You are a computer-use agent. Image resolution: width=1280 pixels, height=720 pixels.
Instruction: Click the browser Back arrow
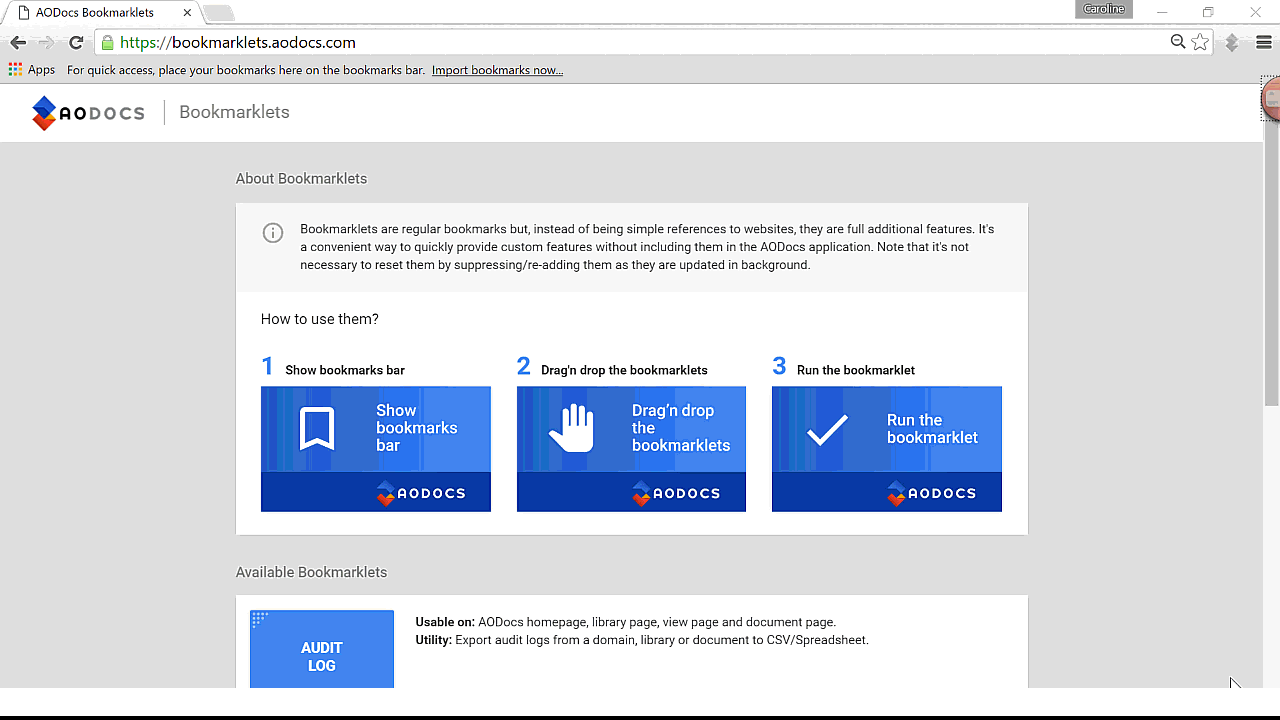click(x=18, y=43)
